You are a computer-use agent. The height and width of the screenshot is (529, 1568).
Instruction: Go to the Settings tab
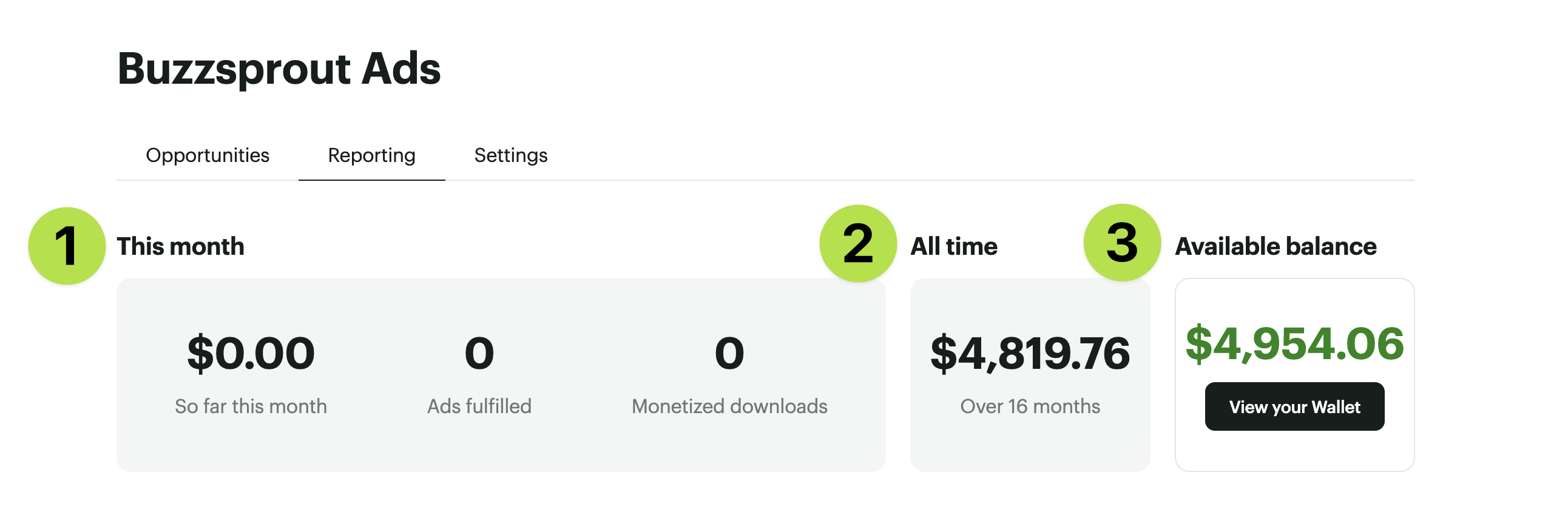511,155
